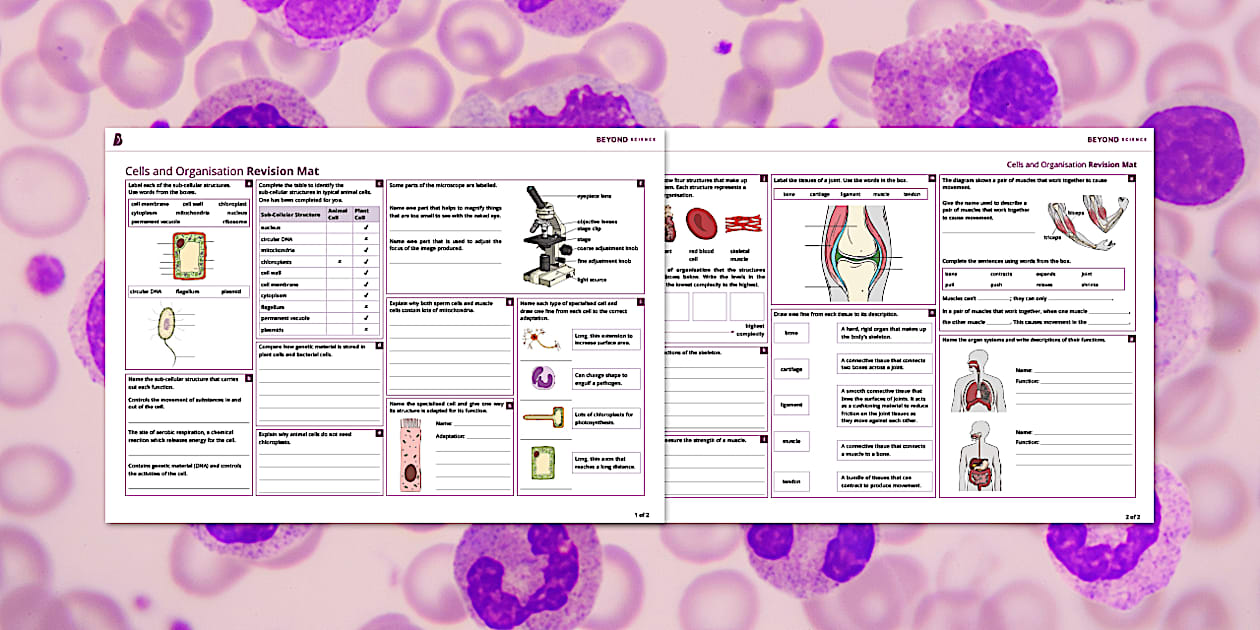Select the word 'cartilage' in the word box

[818, 194]
